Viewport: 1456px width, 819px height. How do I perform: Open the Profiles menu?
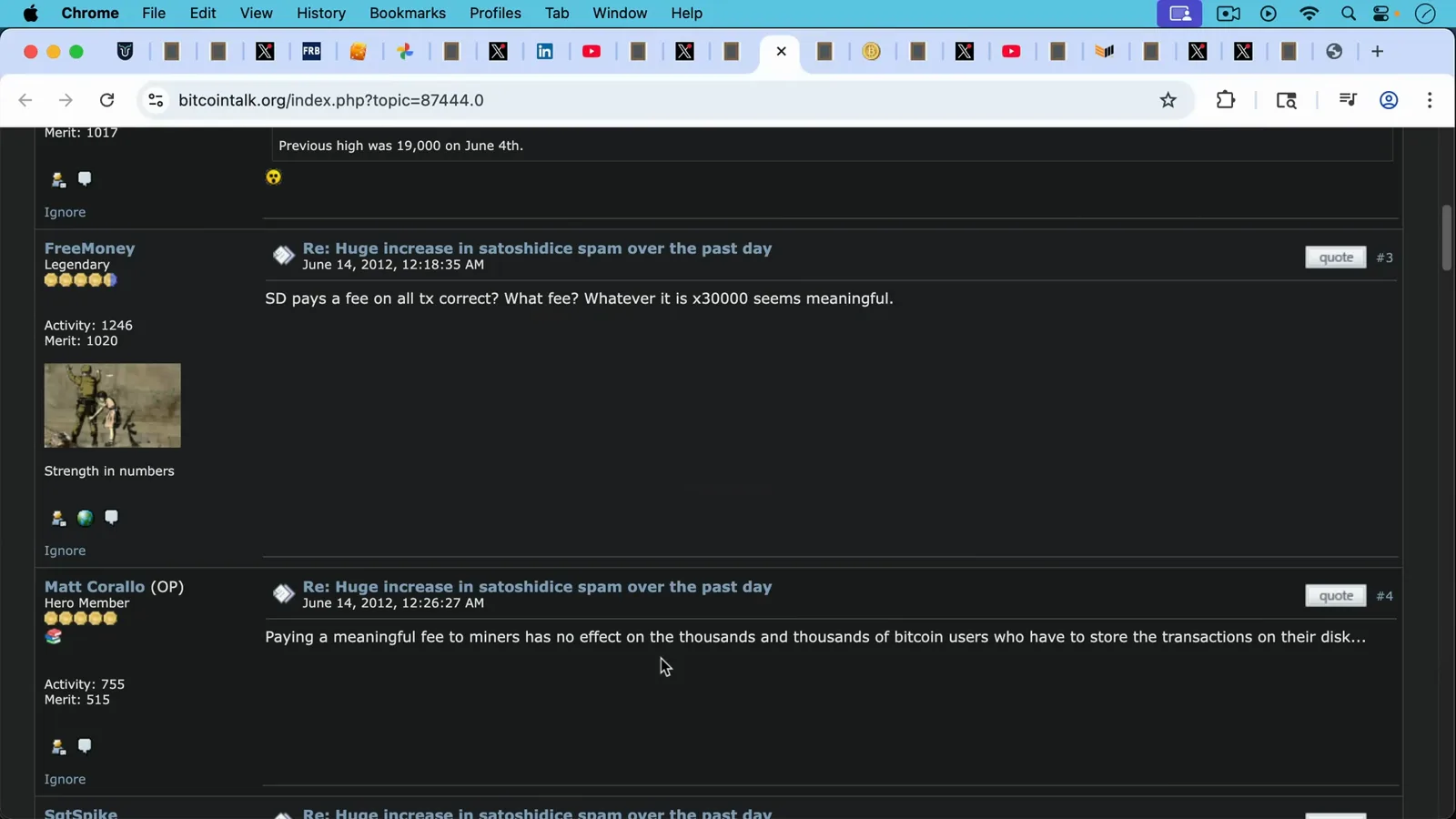[x=495, y=14]
